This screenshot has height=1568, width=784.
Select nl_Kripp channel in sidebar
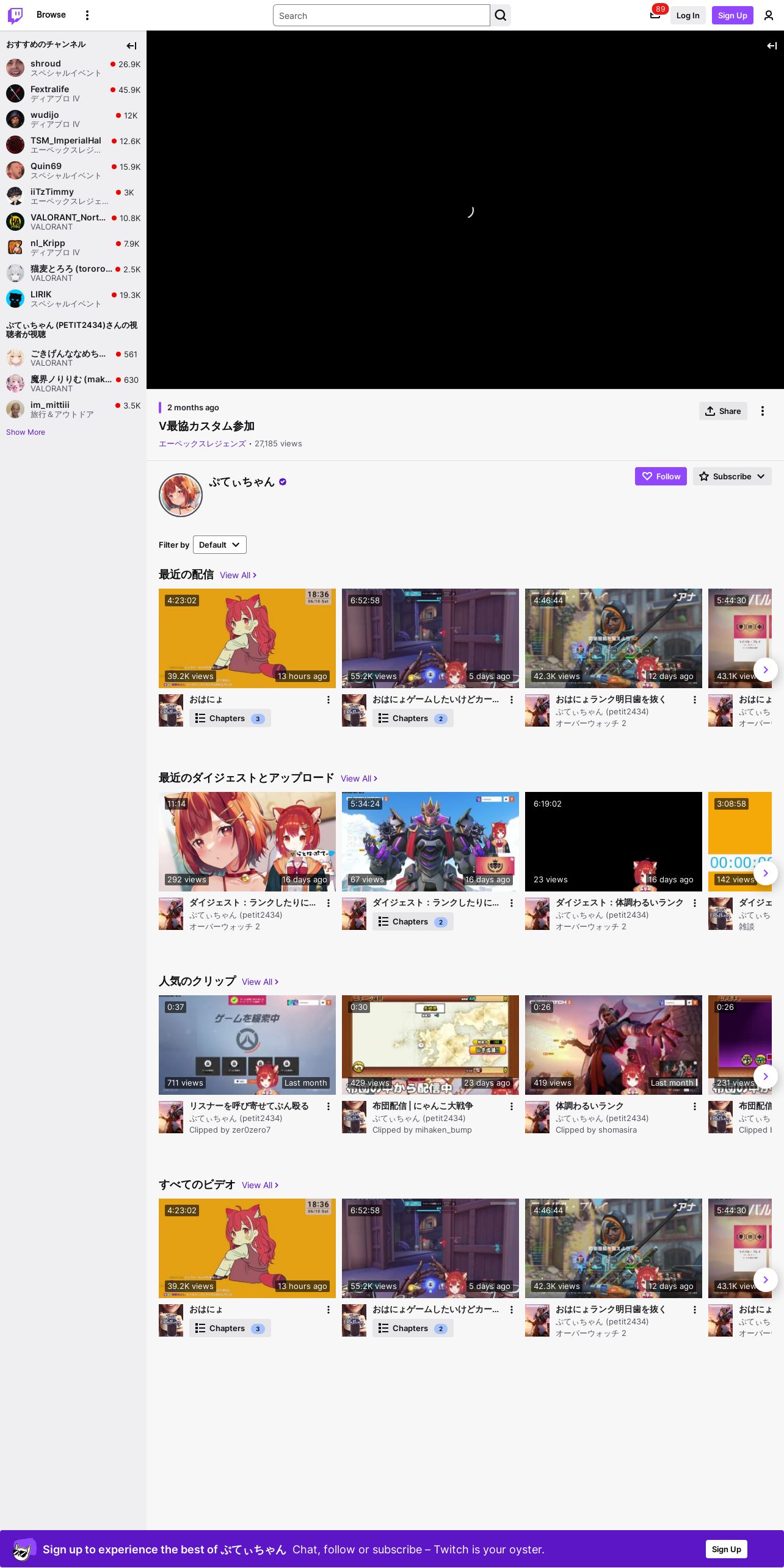(73, 247)
